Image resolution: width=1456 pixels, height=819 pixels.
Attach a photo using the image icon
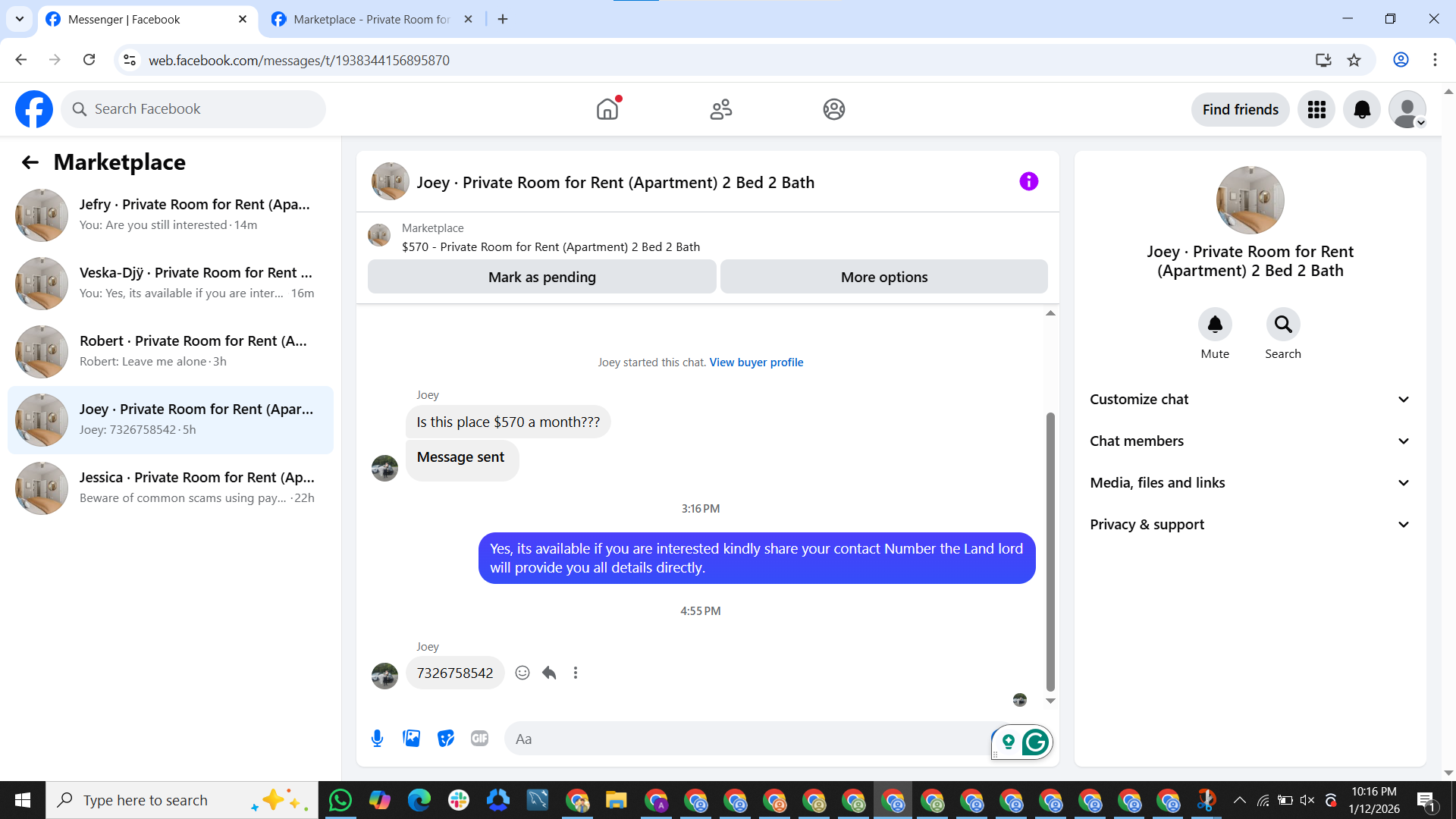click(x=411, y=739)
